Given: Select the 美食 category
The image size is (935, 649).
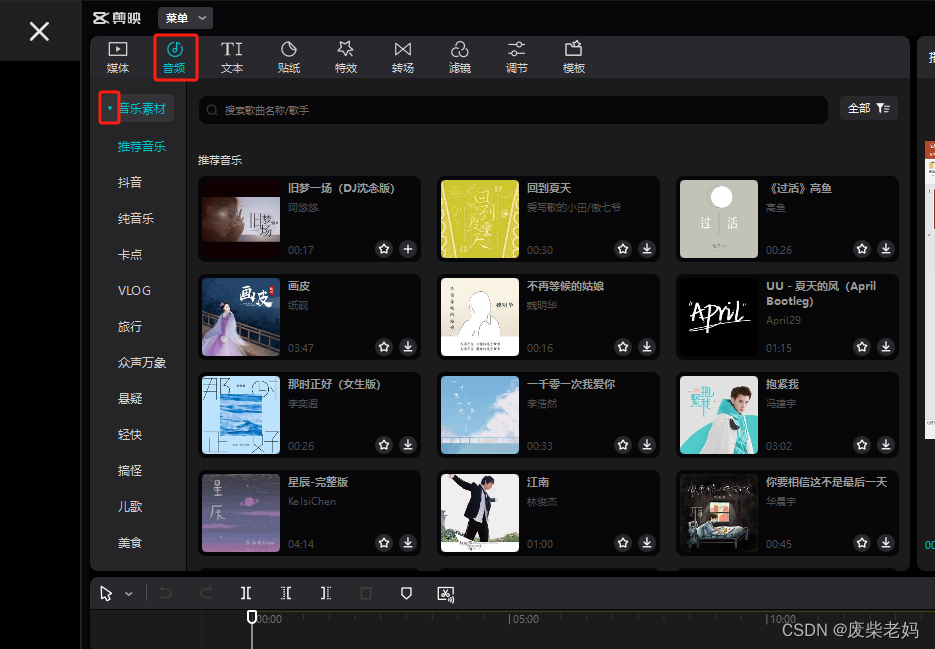Looking at the screenshot, I should (130, 543).
